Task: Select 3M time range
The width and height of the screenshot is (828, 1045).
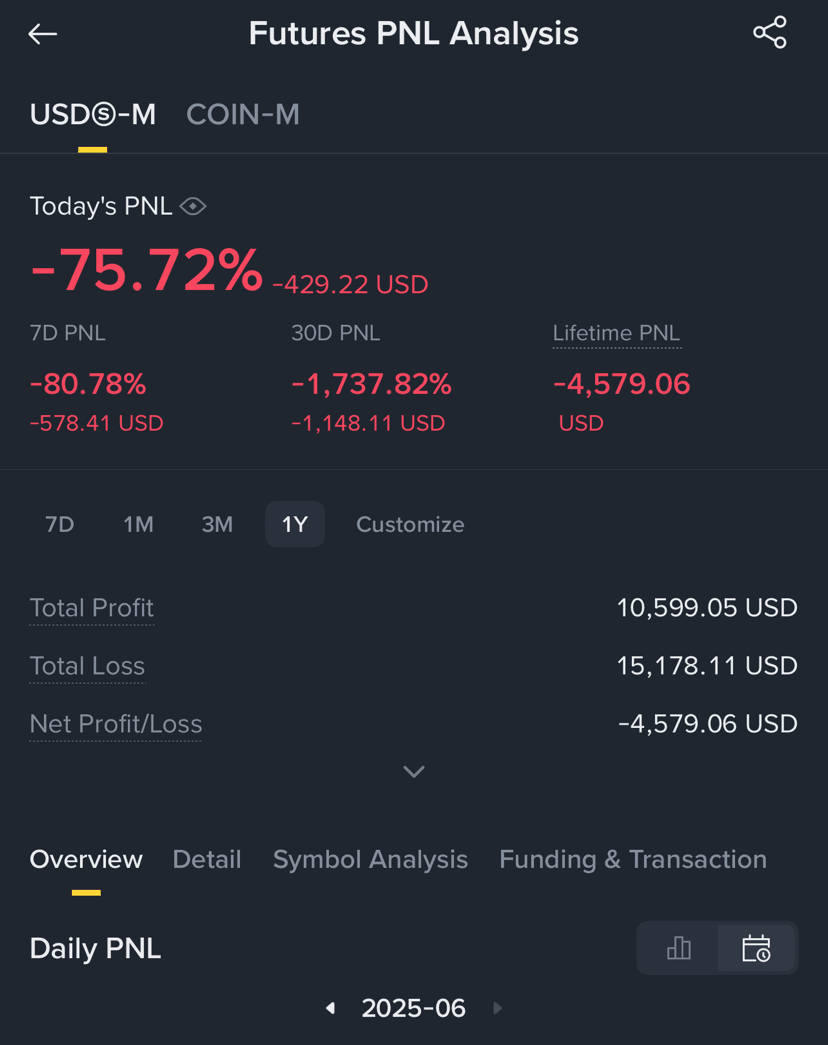Action: 217,524
